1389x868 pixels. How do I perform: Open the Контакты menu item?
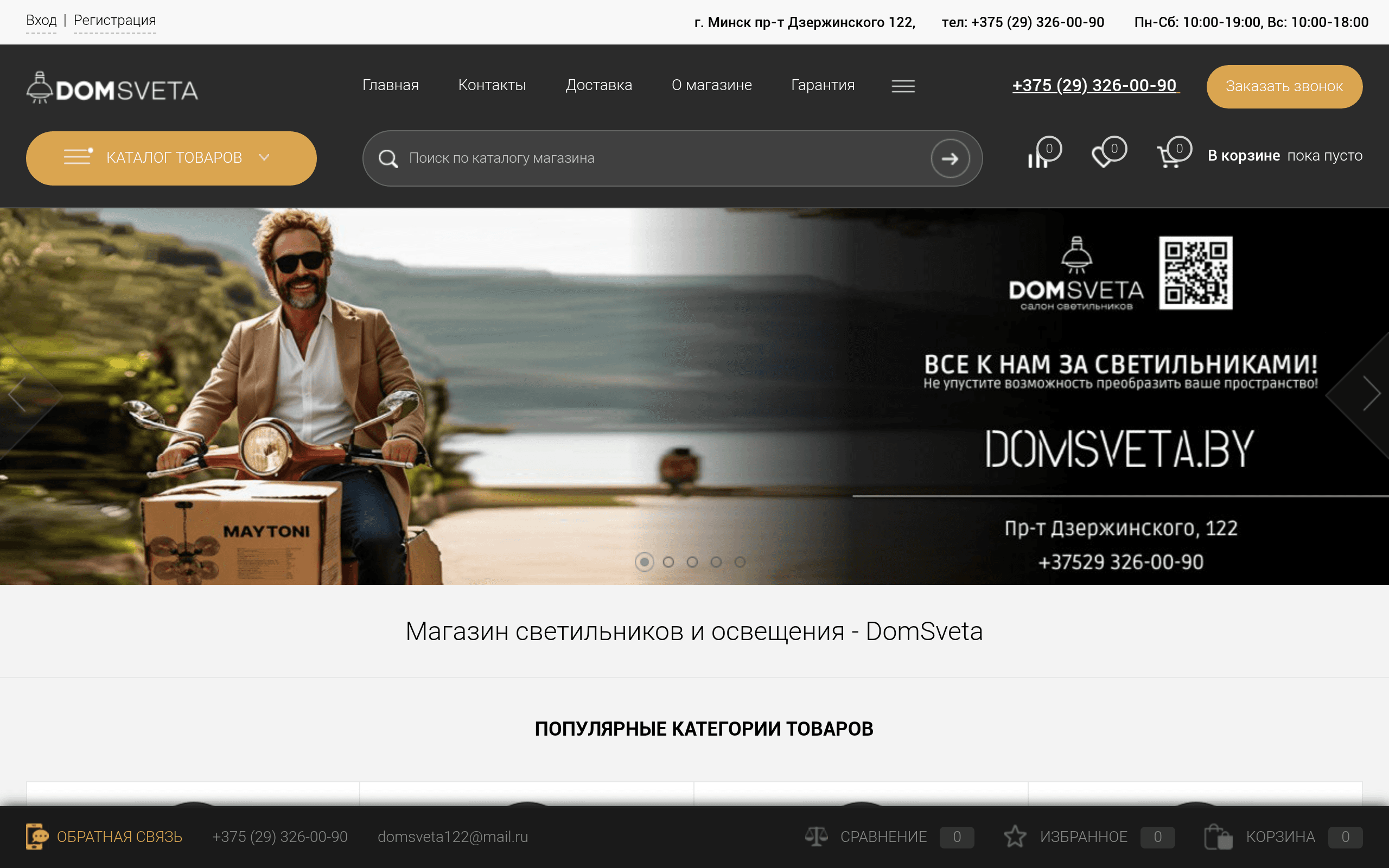tap(492, 85)
